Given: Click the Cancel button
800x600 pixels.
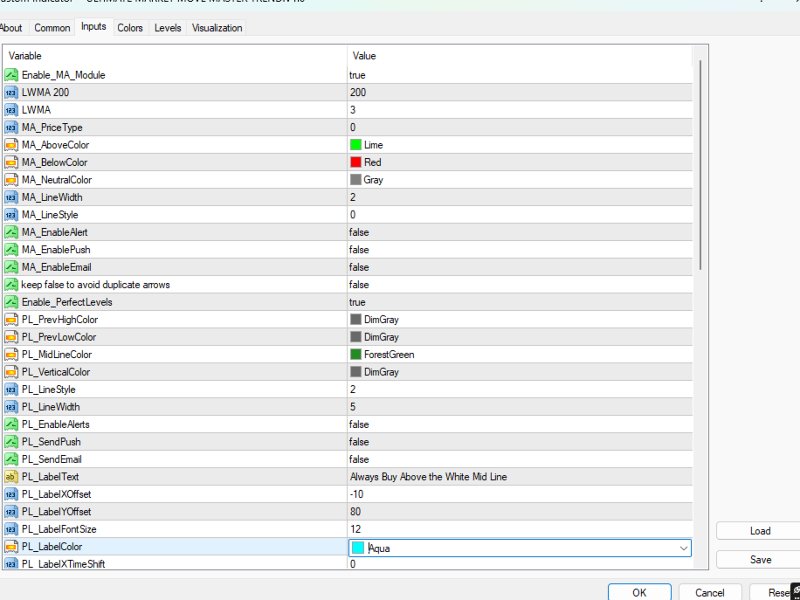Looking at the screenshot, I should (710, 592).
